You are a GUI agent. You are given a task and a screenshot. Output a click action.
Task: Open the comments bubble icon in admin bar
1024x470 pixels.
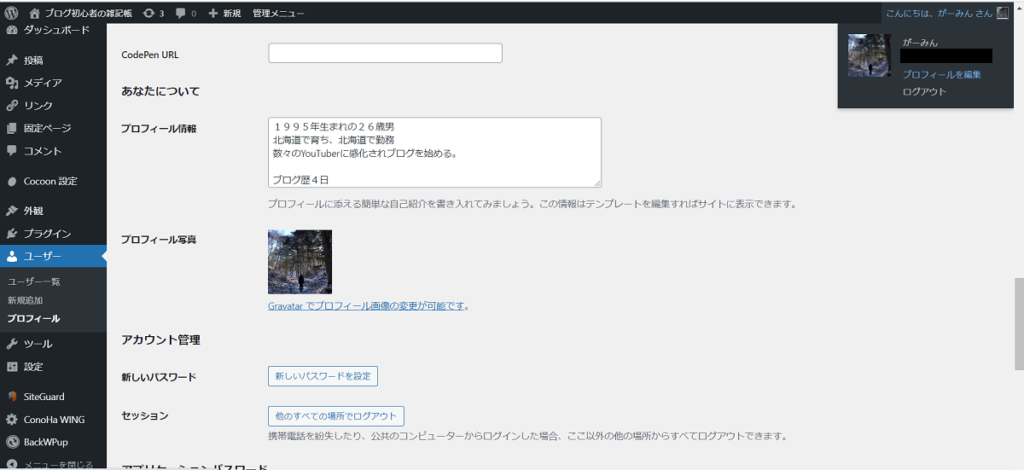181,13
